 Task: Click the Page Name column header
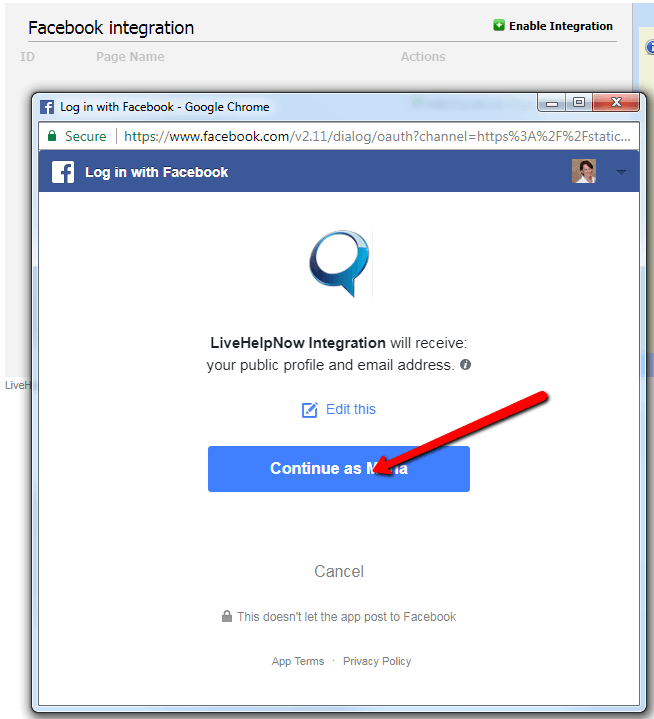130,56
